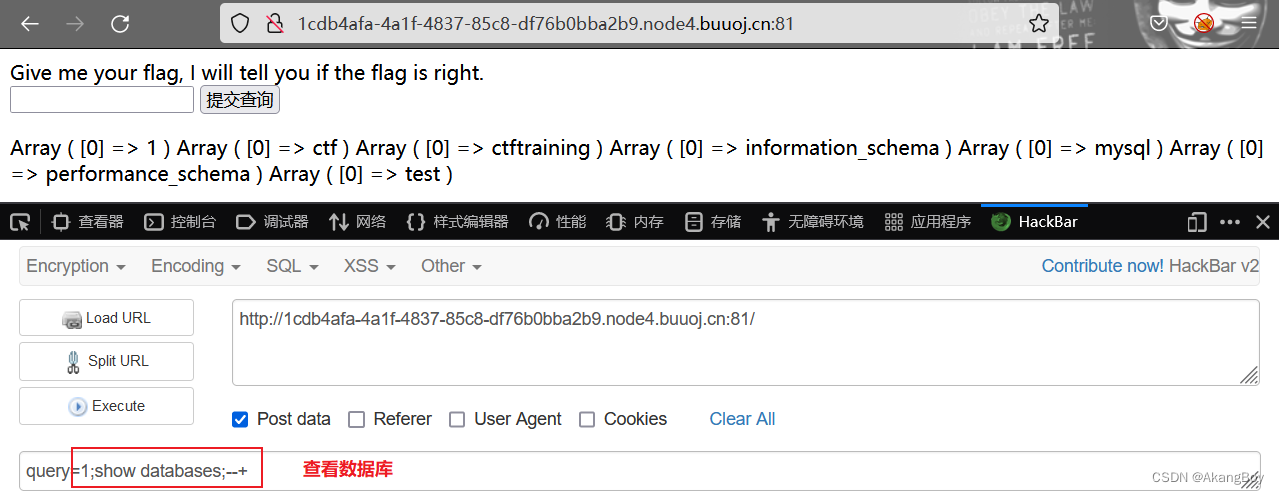Screen dimensions: 1279x494
Task: Click the flag input field on the page
Action: point(102,100)
